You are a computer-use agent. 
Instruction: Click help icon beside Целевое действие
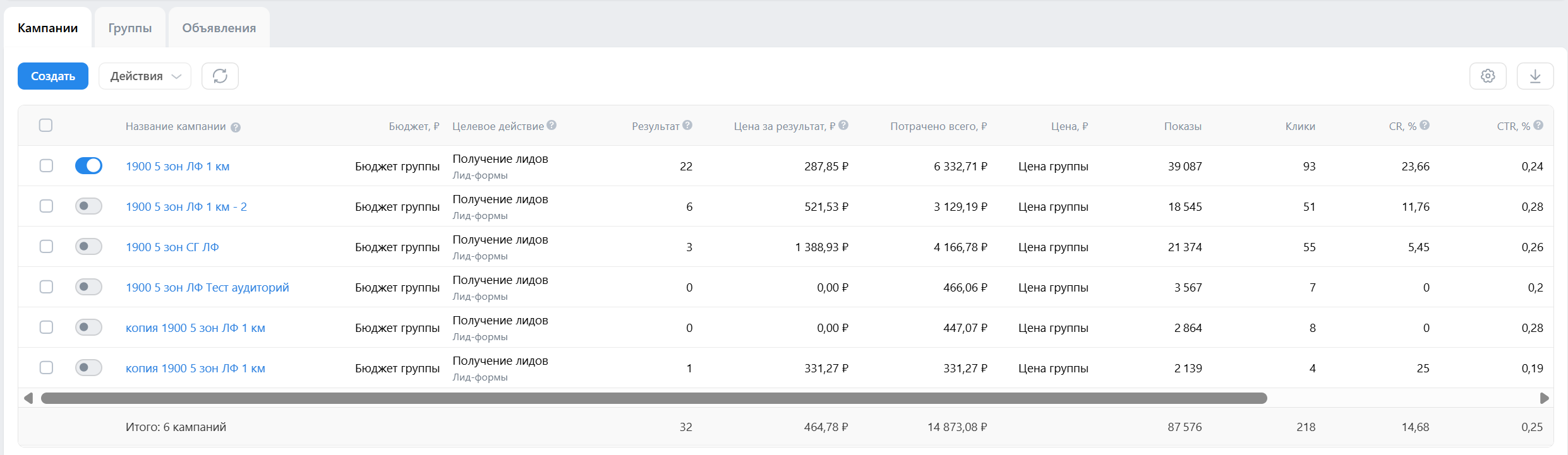click(552, 126)
